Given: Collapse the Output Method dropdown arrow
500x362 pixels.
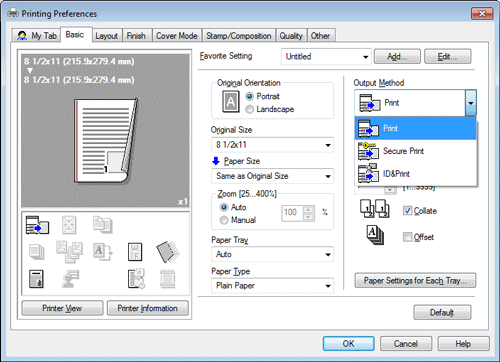Looking at the screenshot, I should pyautogui.click(x=470, y=103).
